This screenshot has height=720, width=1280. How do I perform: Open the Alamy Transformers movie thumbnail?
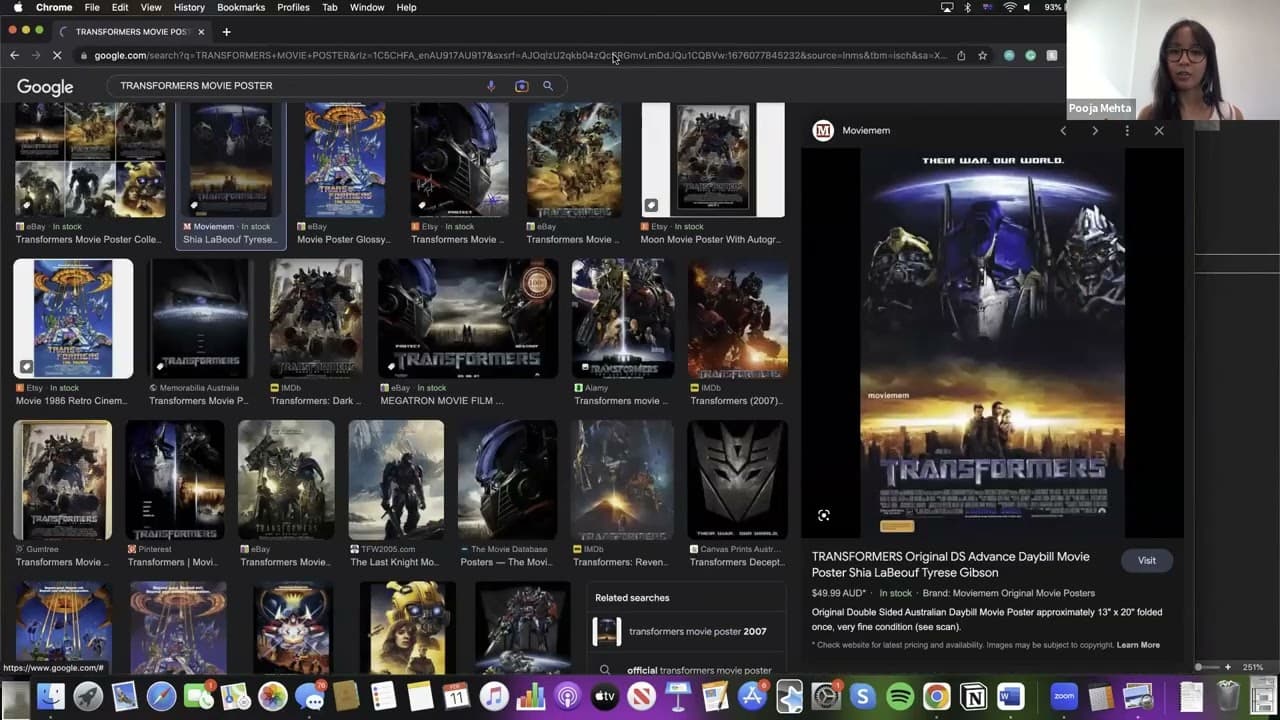(623, 319)
